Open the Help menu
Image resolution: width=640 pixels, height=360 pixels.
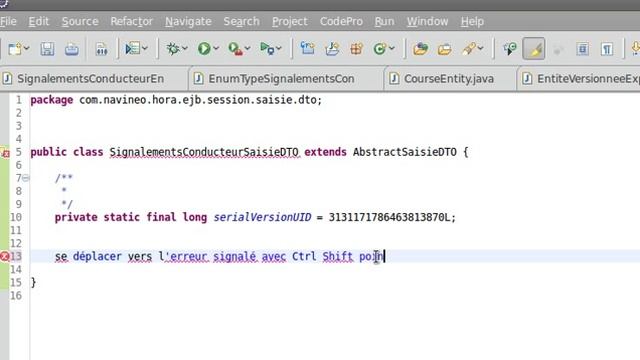tap(472, 21)
